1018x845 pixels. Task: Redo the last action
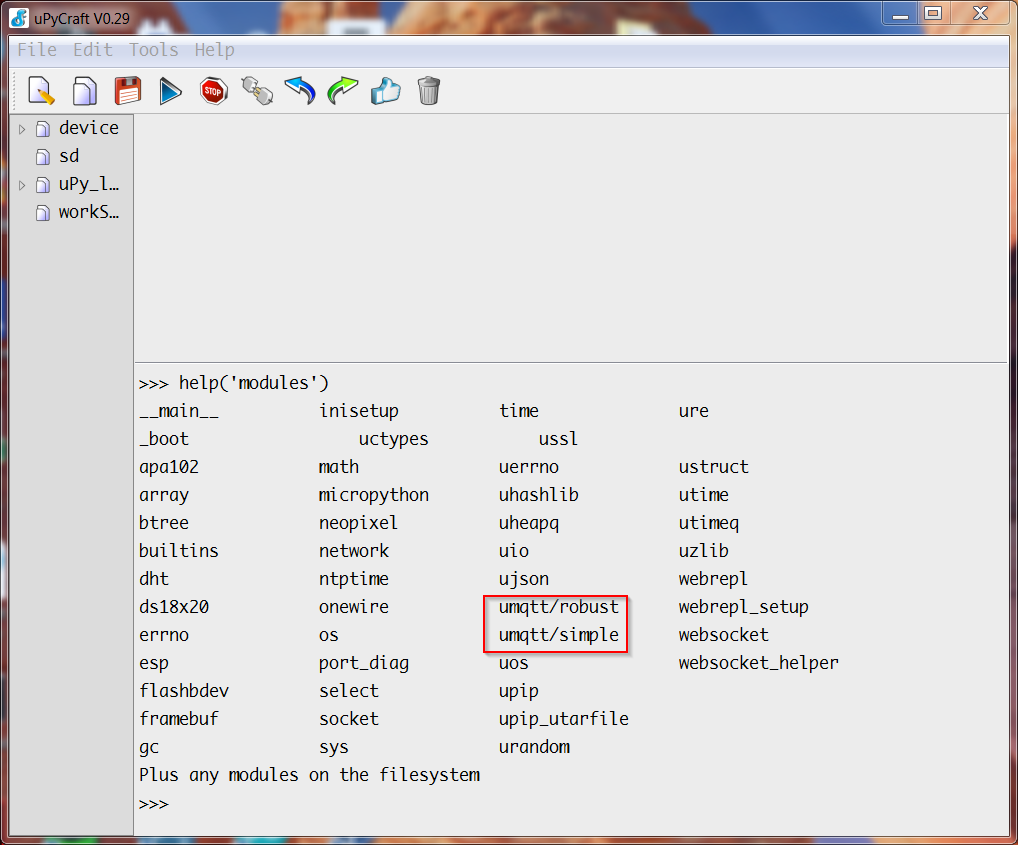(x=342, y=90)
